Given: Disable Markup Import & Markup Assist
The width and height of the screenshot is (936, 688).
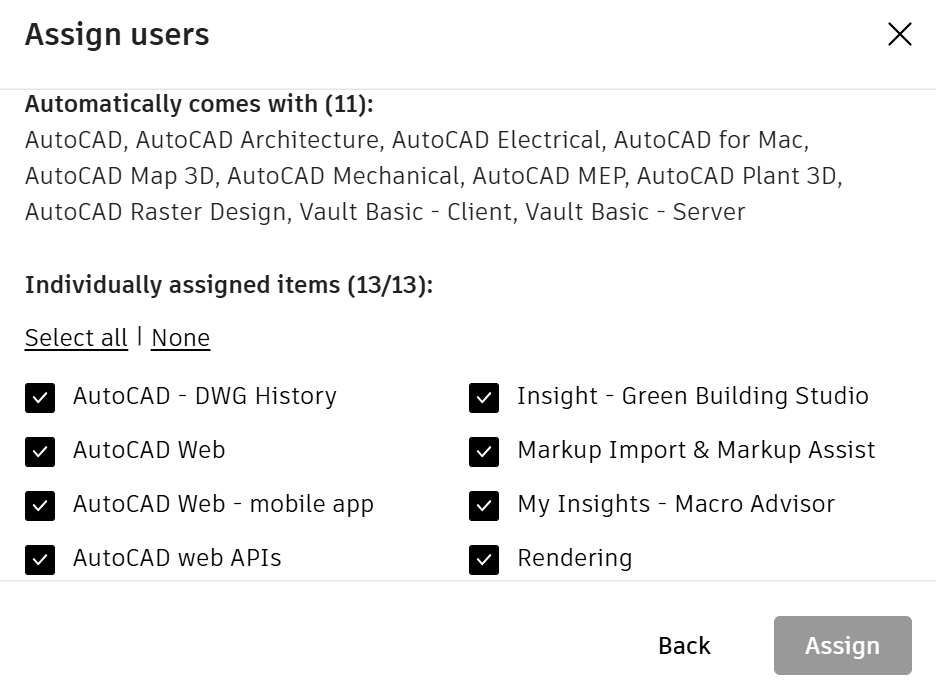Looking at the screenshot, I should pyautogui.click(x=484, y=452).
